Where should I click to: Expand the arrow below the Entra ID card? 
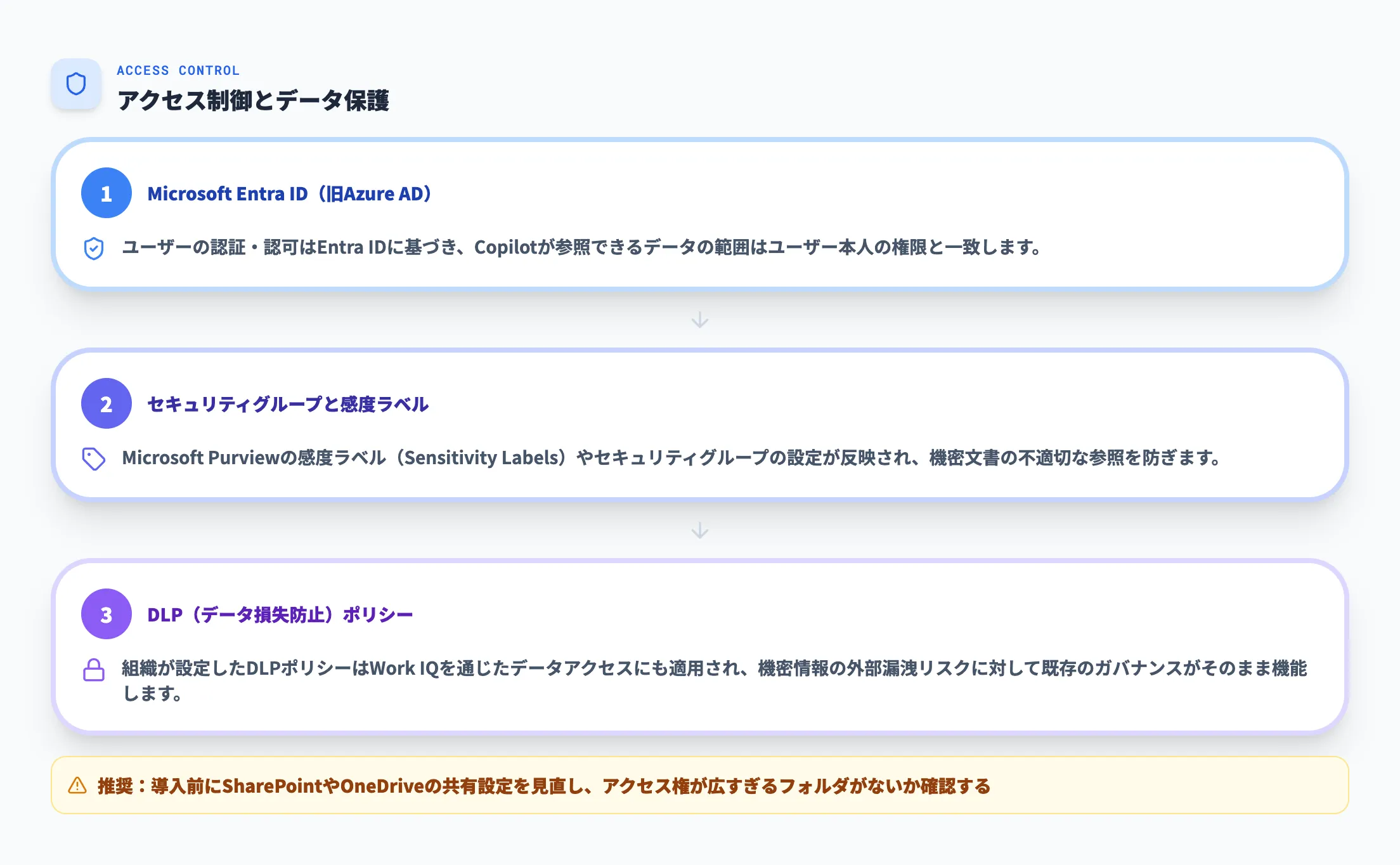point(699,320)
